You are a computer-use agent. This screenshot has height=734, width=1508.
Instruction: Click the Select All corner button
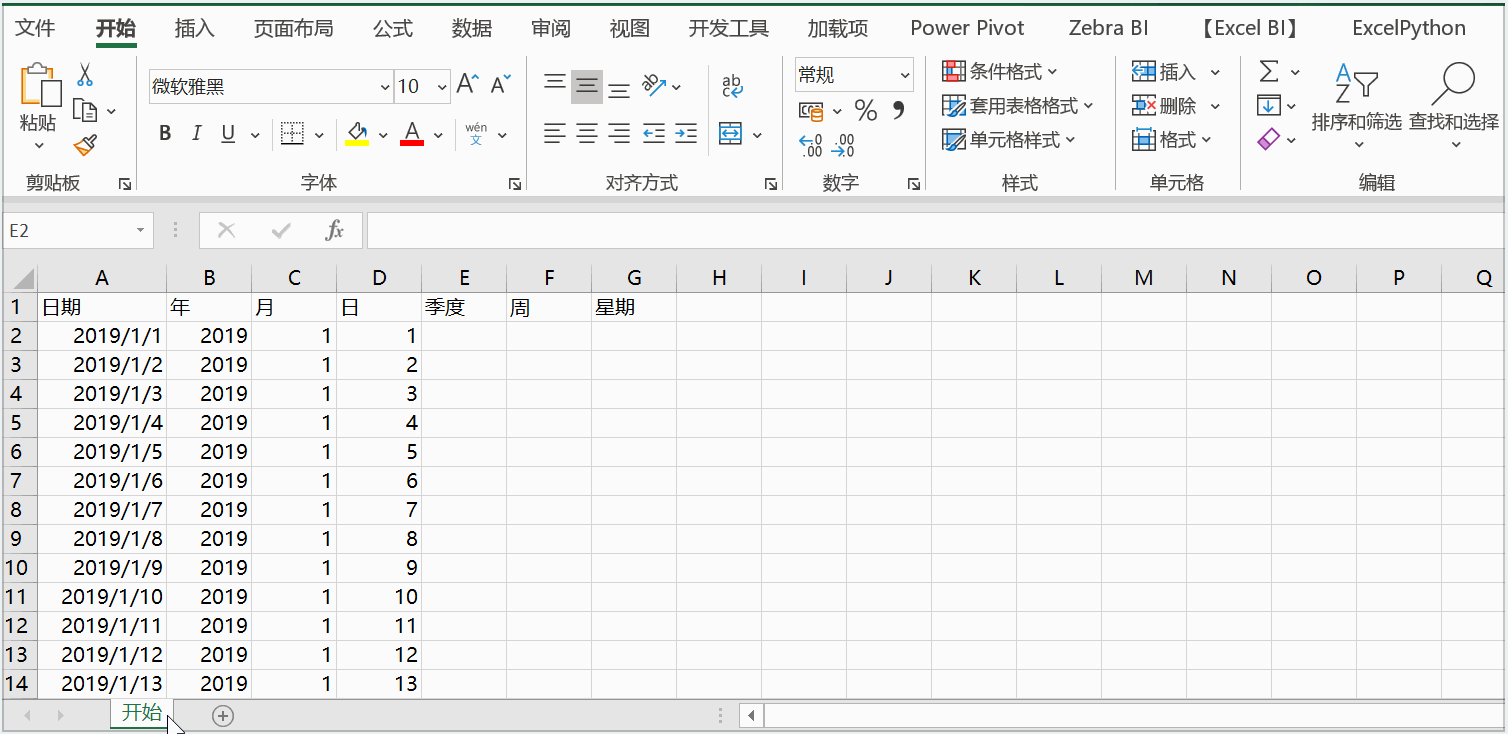pos(19,279)
